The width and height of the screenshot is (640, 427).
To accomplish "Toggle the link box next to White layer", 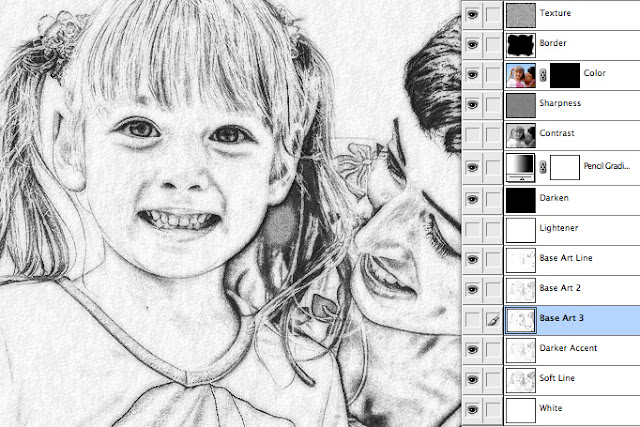I will (x=493, y=410).
